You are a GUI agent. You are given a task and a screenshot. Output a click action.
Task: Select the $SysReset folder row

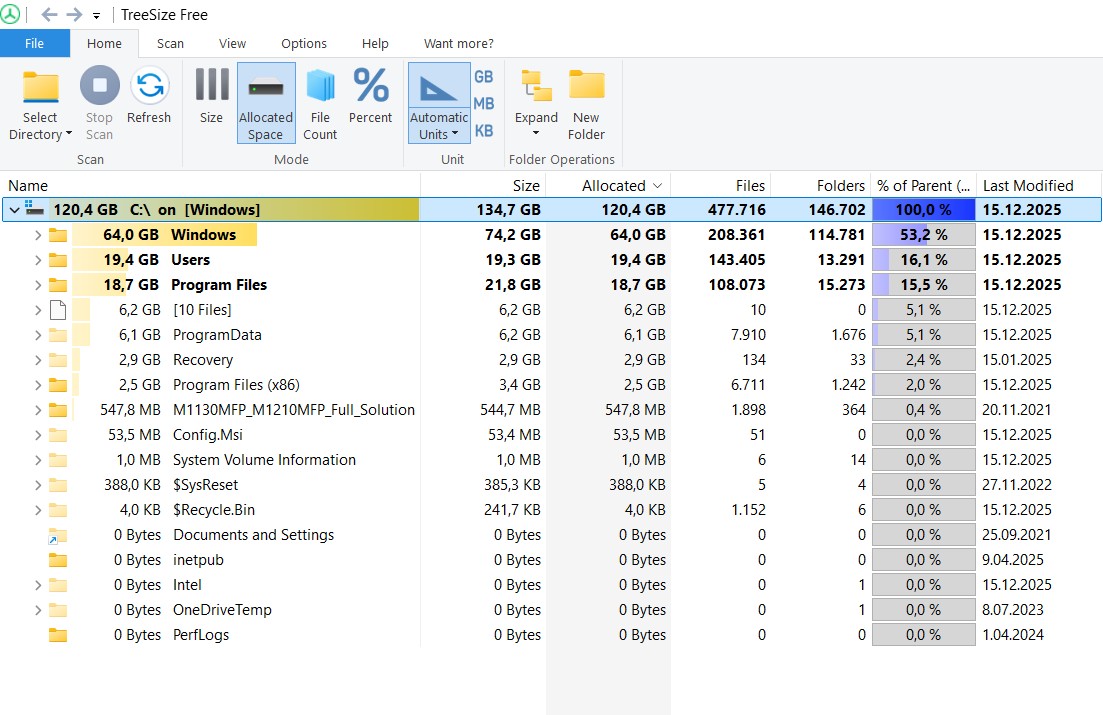pyautogui.click(x=552, y=485)
